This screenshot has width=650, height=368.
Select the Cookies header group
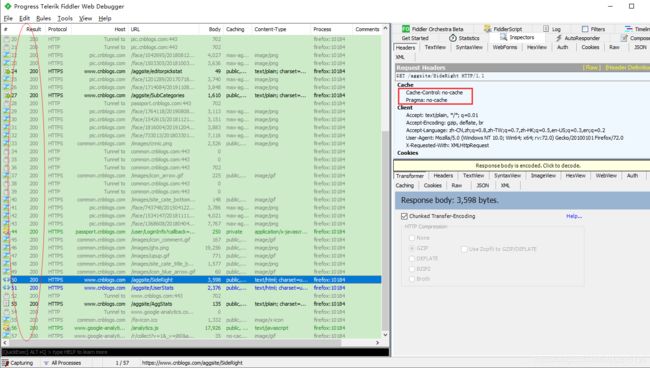407,153
